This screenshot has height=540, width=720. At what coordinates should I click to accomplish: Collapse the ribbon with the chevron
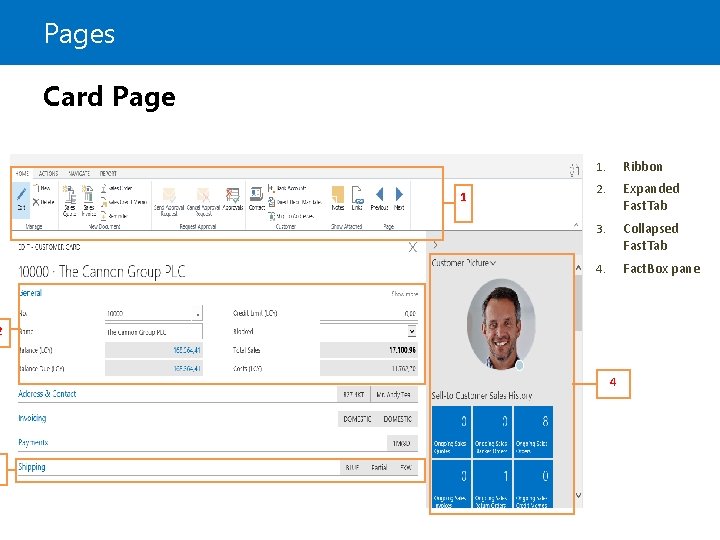click(x=576, y=225)
